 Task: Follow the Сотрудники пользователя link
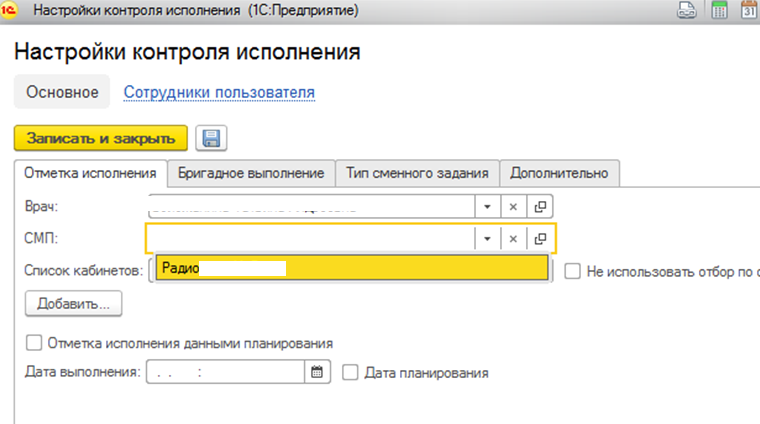[x=219, y=93]
